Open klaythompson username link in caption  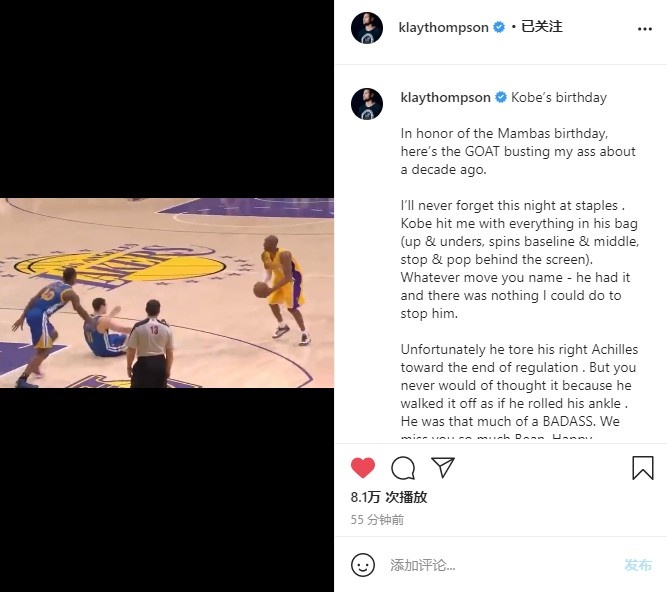coord(445,98)
